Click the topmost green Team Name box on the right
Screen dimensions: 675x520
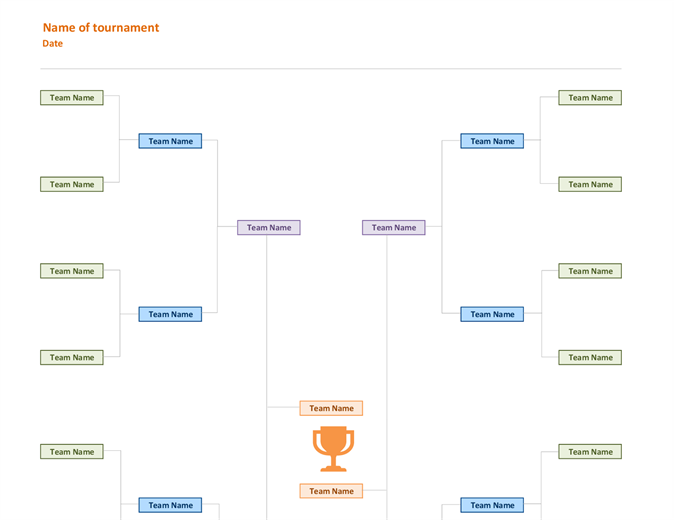pos(590,98)
